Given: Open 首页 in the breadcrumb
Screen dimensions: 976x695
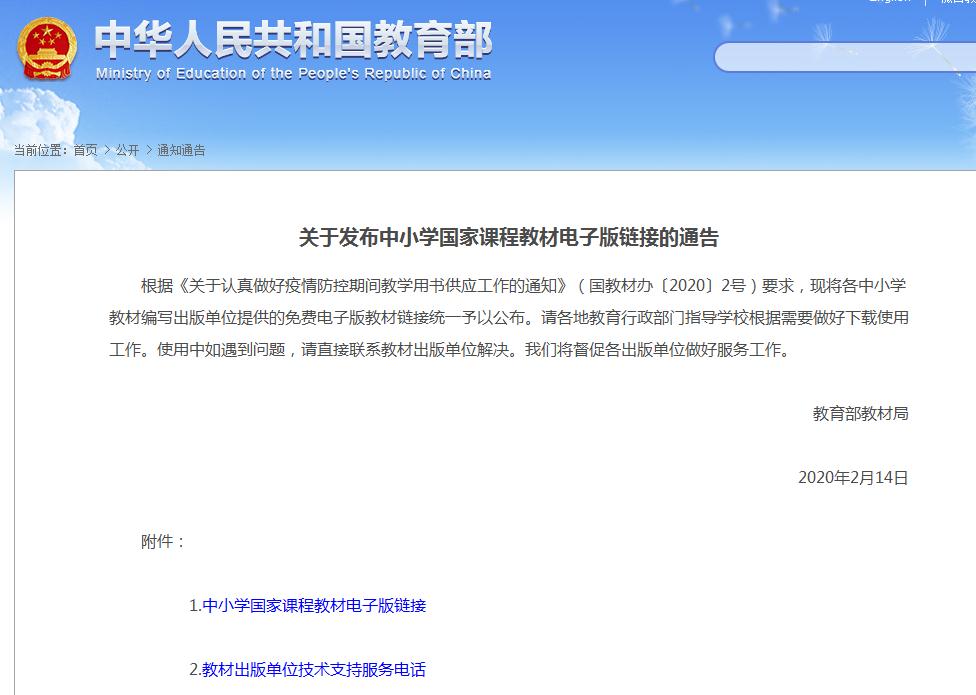Looking at the screenshot, I should tap(85, 150).
